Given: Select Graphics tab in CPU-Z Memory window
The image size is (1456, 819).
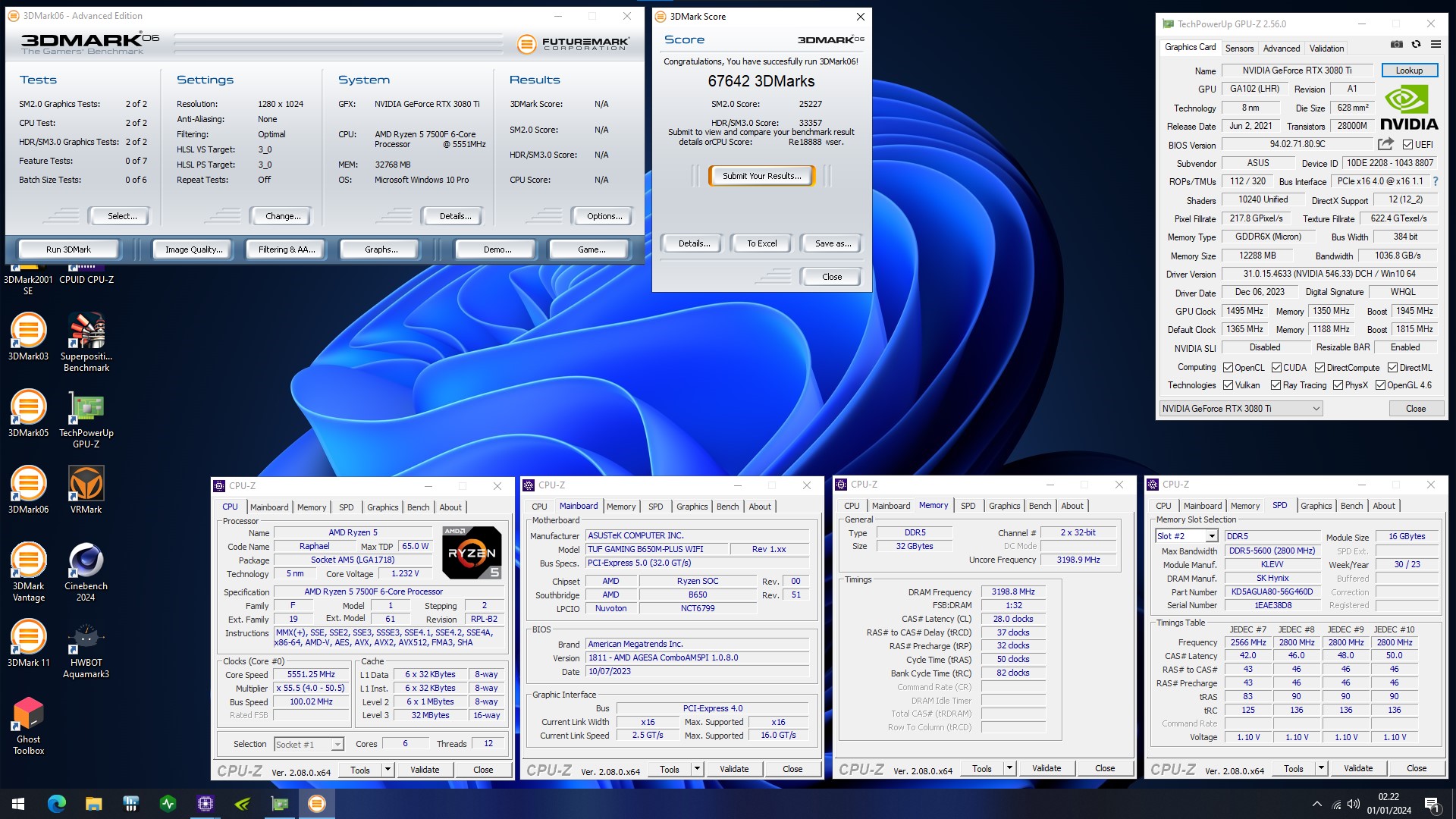Looking at the screenshot, I should point(1004,506).
